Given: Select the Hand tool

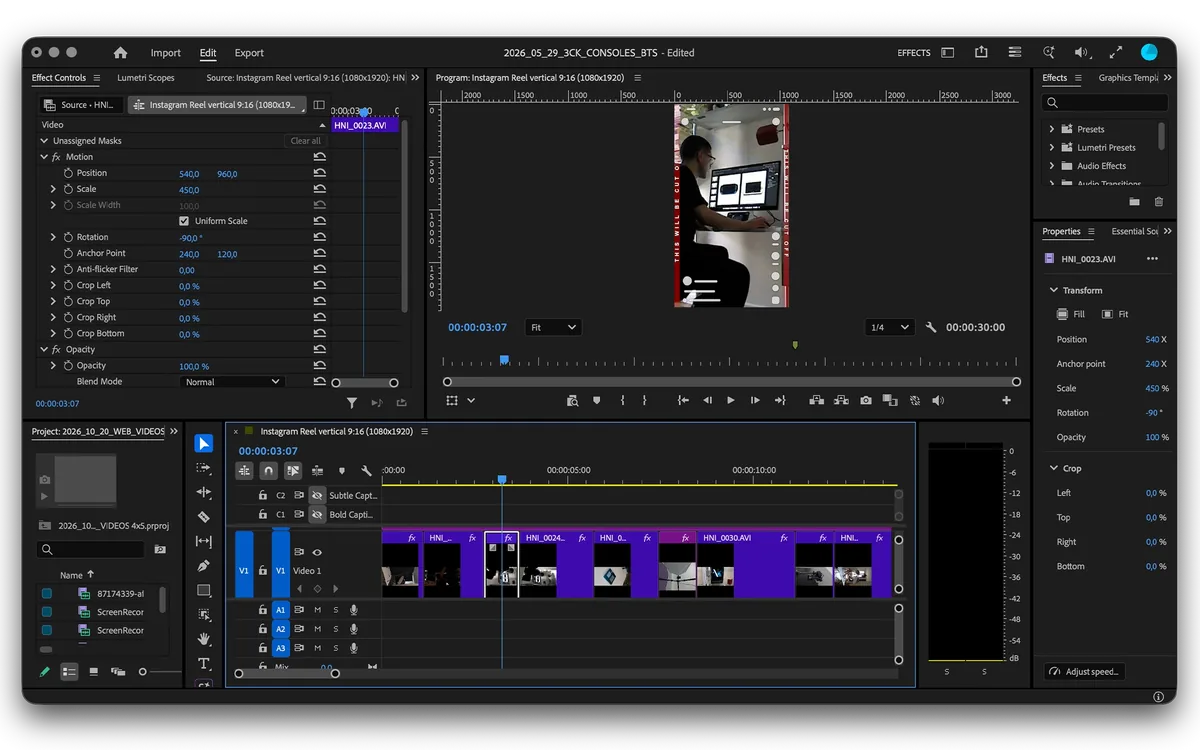Looking at the screenshot, I should 204,638.
